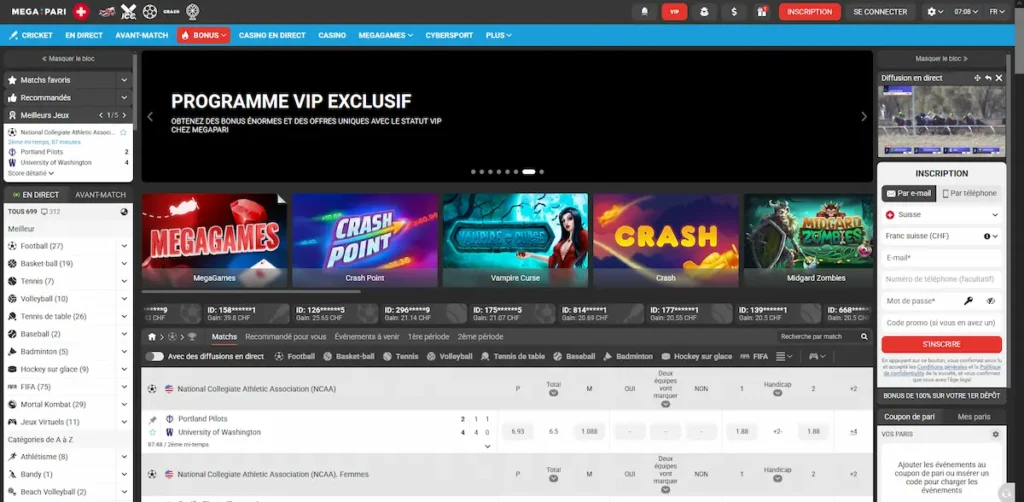The height and width of the screenshot is (502, 1024).
Task: Select Par e-mail registration option
Action: [908, 193]
